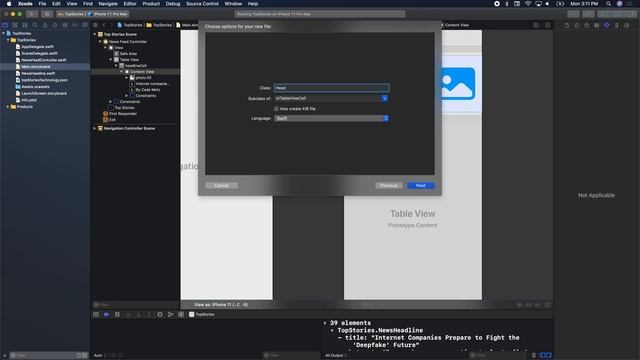Image resolution: width=640 pixels, height=360 pixels.
Task: Show the Connections inspector icon
Action: (627, 25)
